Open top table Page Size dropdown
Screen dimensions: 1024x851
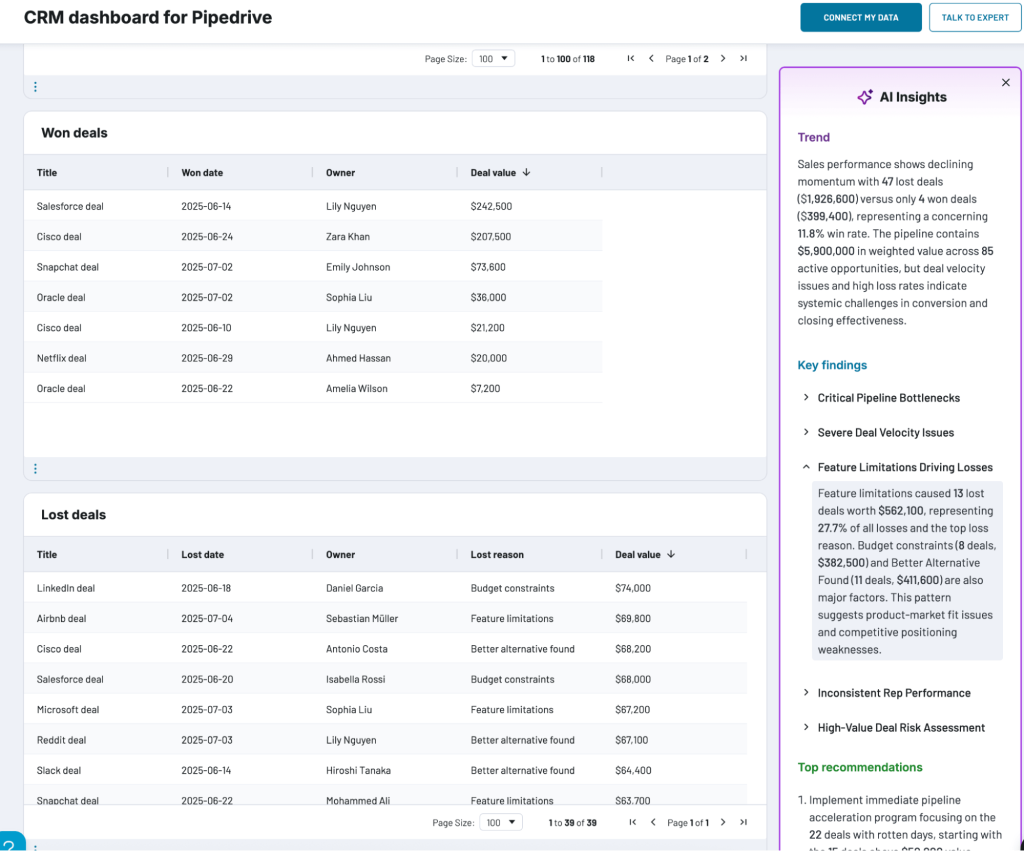tap(493, 59)
